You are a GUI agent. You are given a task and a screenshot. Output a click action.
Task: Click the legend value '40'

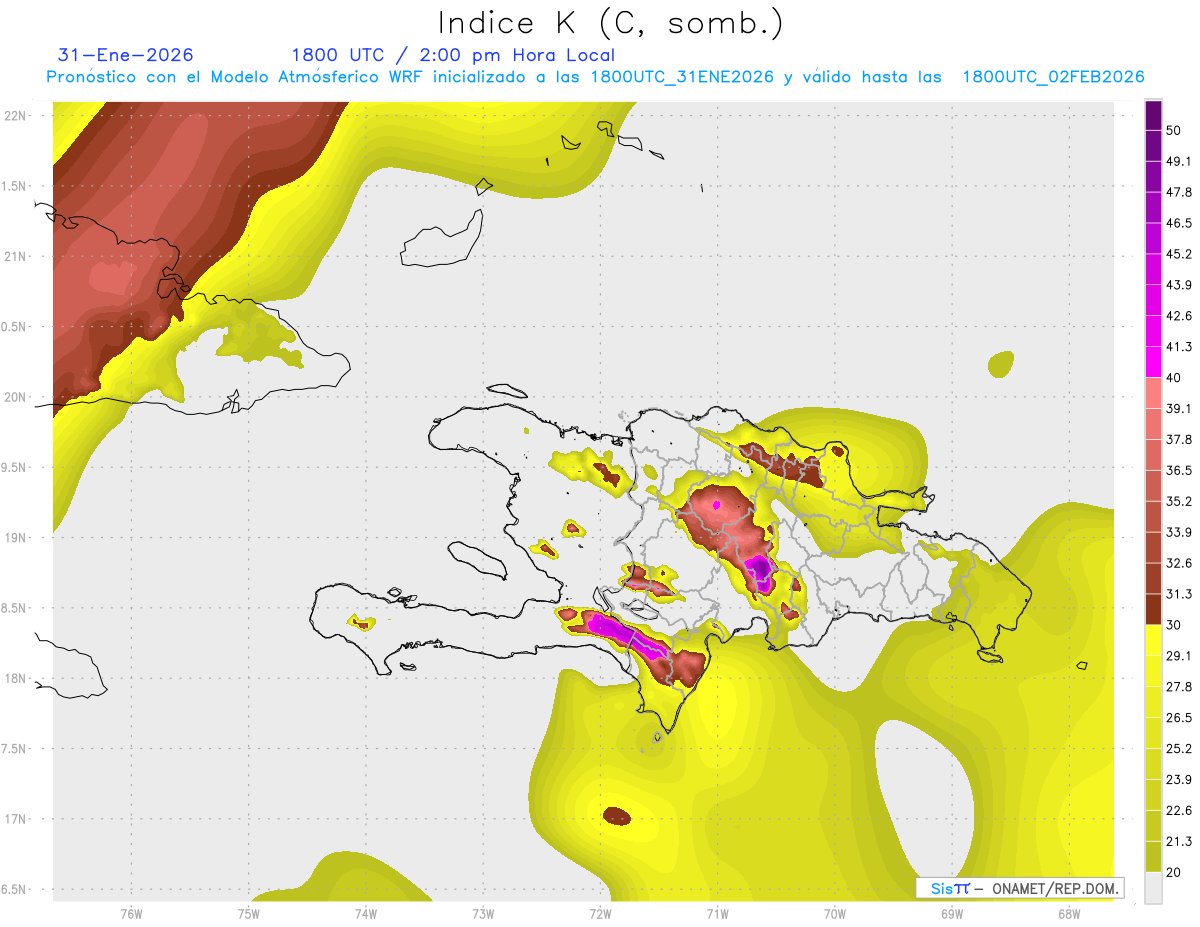[x=1174, y=378]
